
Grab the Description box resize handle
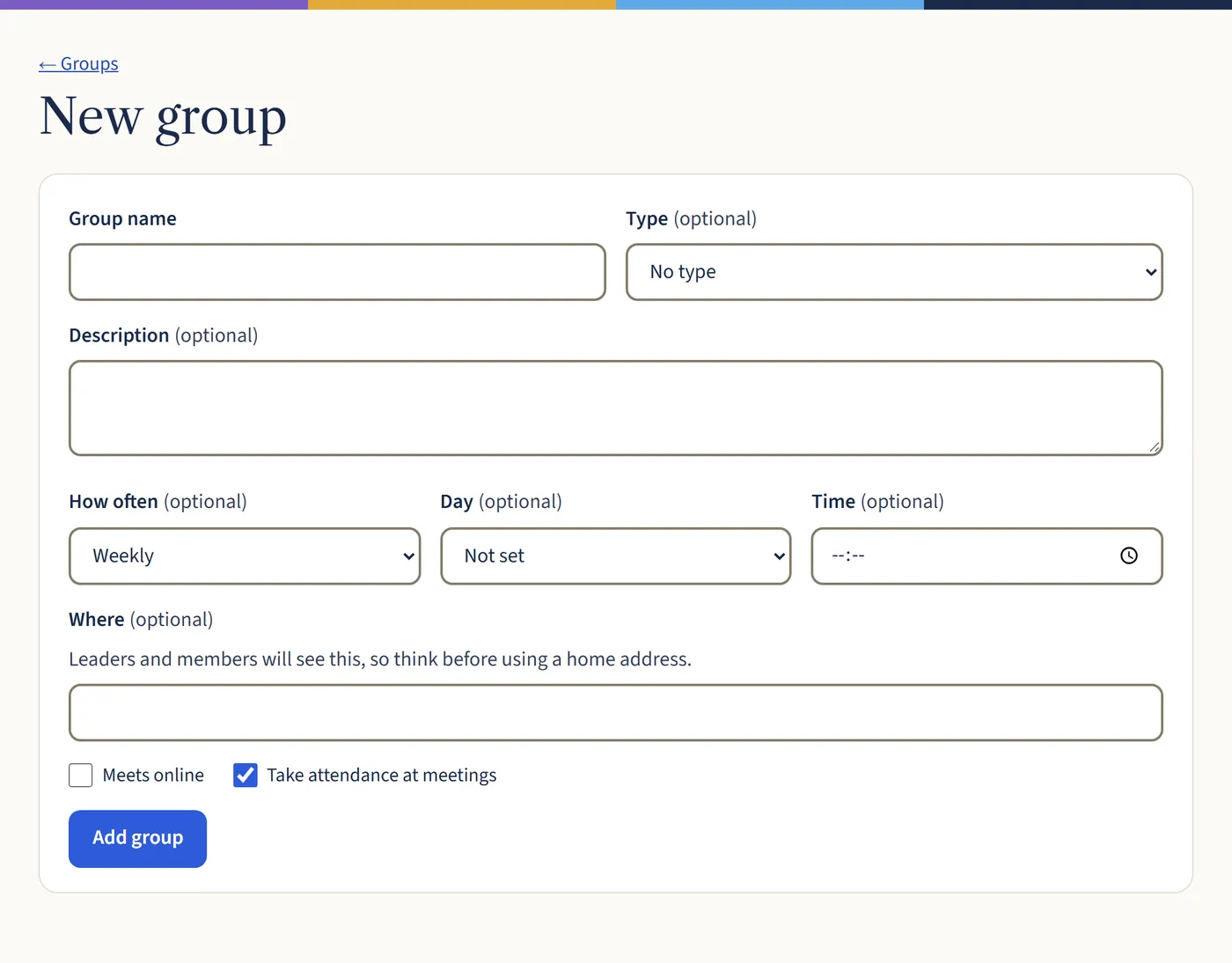pyautogui.click(x=1155, y=447)
